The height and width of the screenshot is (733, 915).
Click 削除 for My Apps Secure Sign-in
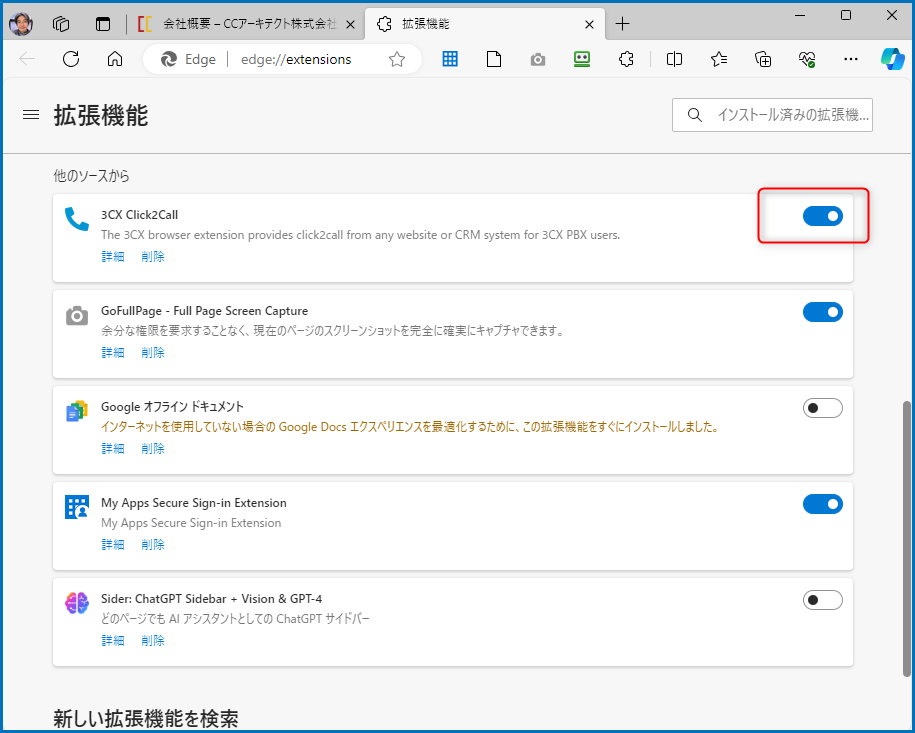click(x=153, y=544)
